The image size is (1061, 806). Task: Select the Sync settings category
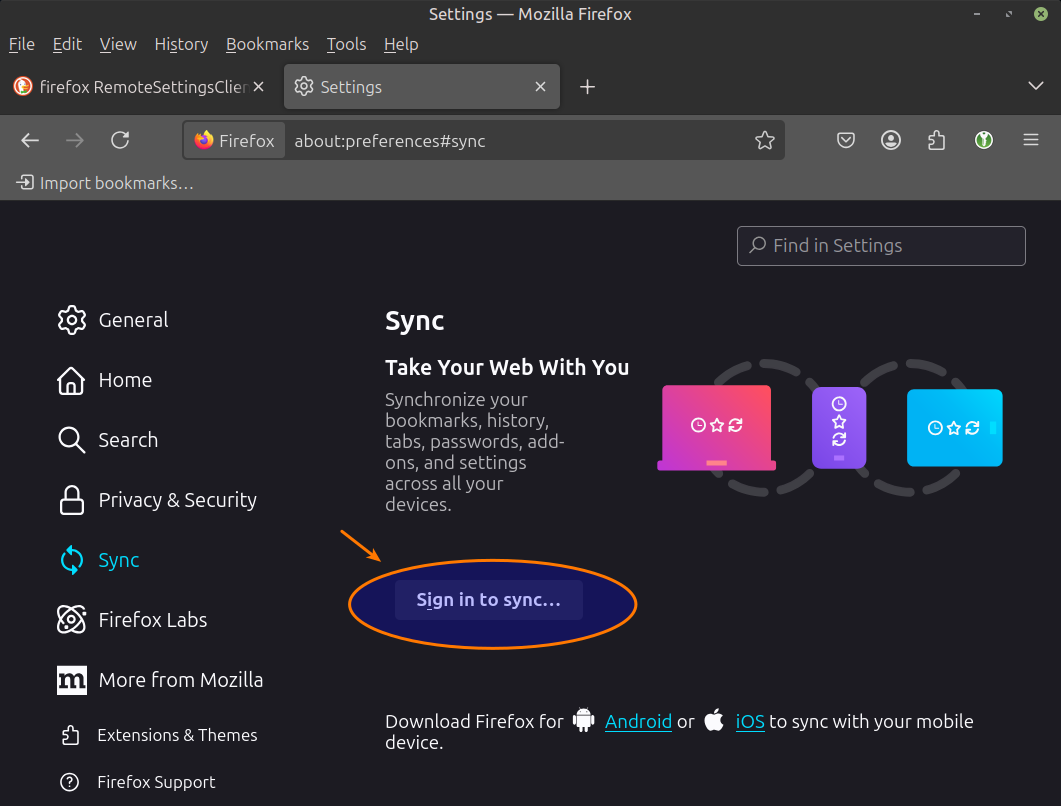coord(99,560)
